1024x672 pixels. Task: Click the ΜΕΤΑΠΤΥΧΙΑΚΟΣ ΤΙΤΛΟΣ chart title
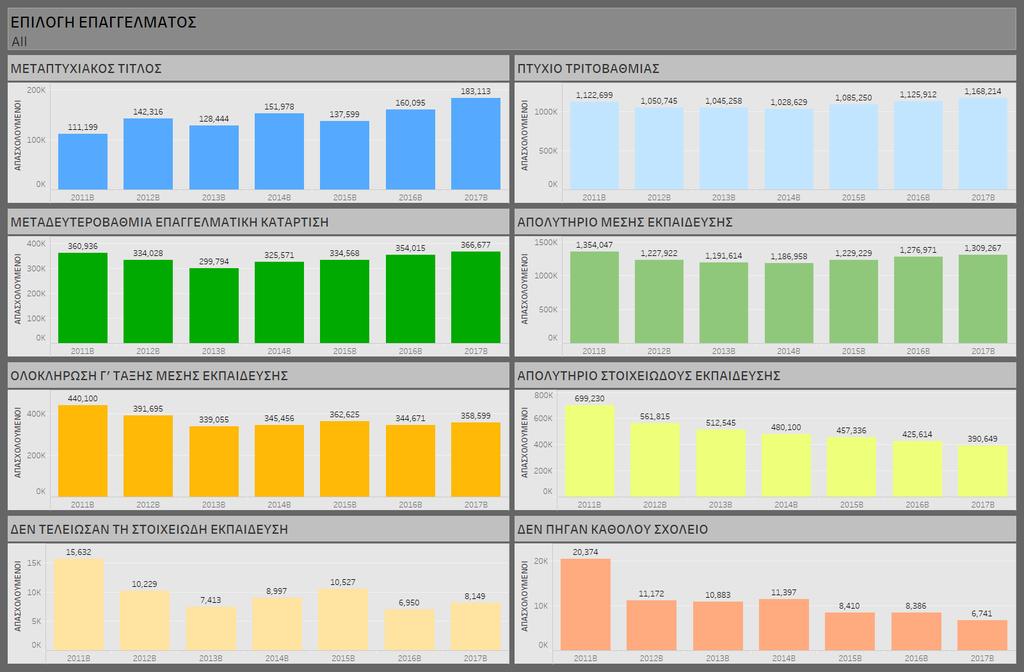tap(86, 69)
